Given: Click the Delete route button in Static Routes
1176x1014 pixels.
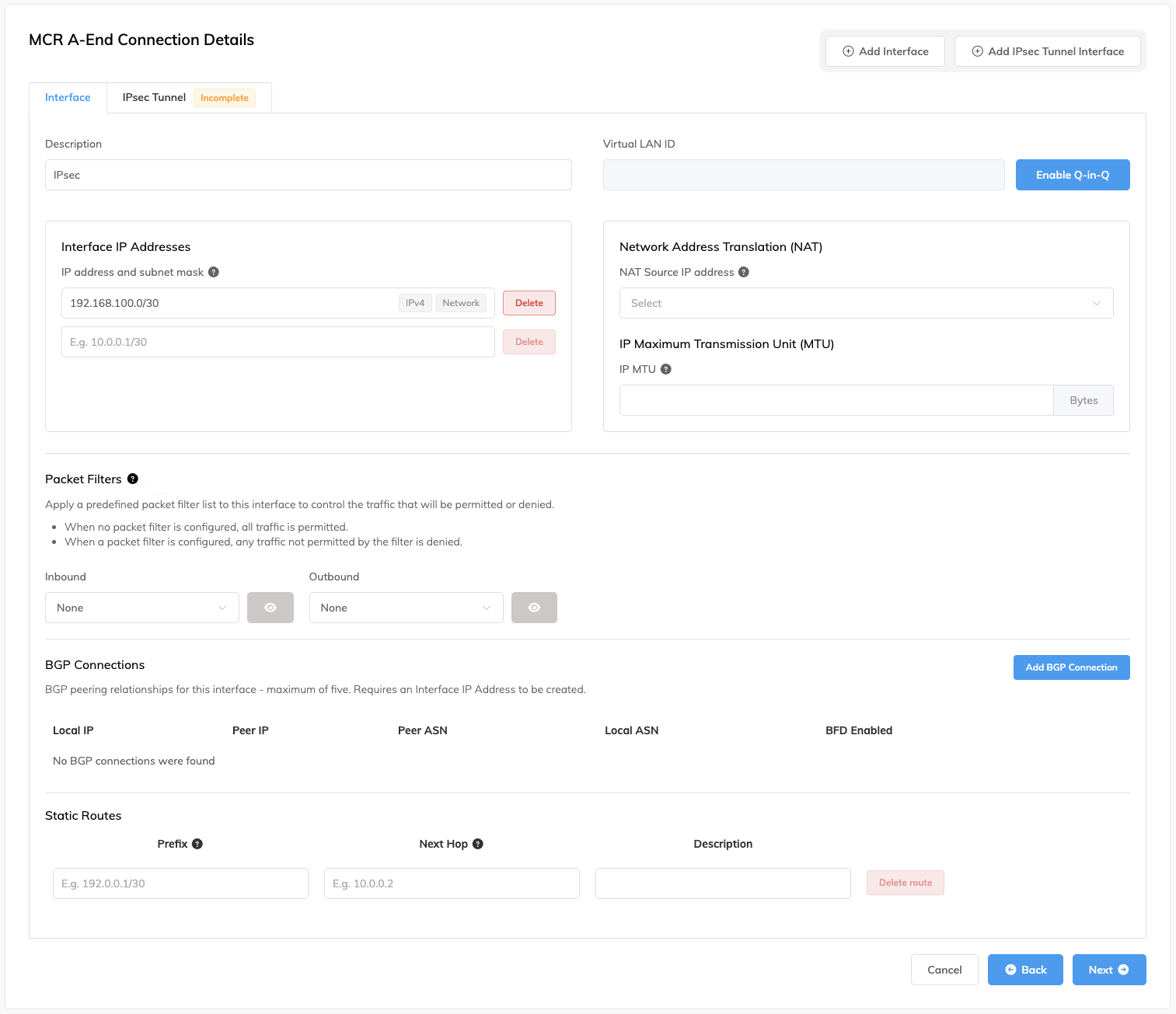Looking at the screenshot, I should pyautogui.click(x=905, y=883).
